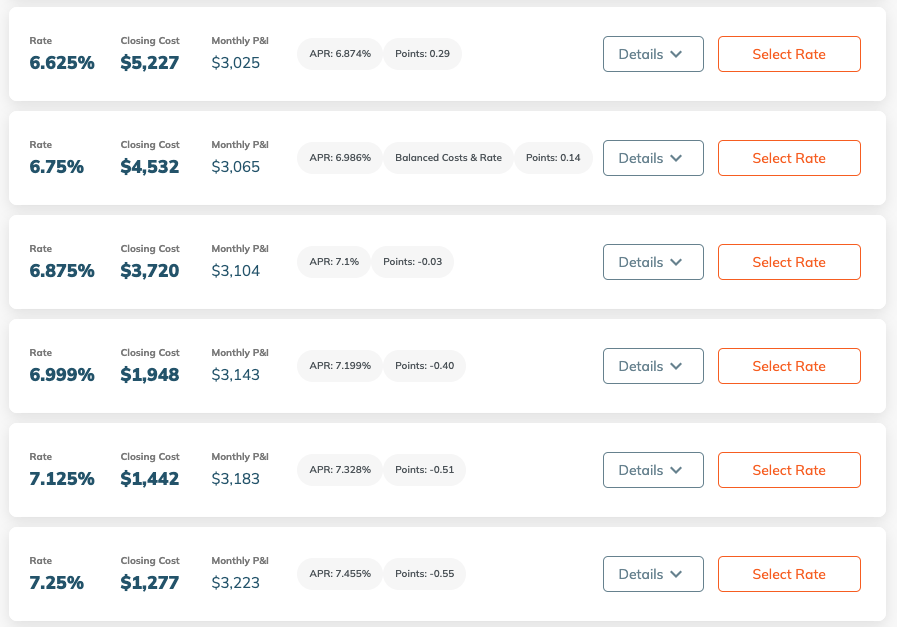Screen dimensions: 897x627
Task: Select Rate for the 6.625% option
Action: [789, 54]
